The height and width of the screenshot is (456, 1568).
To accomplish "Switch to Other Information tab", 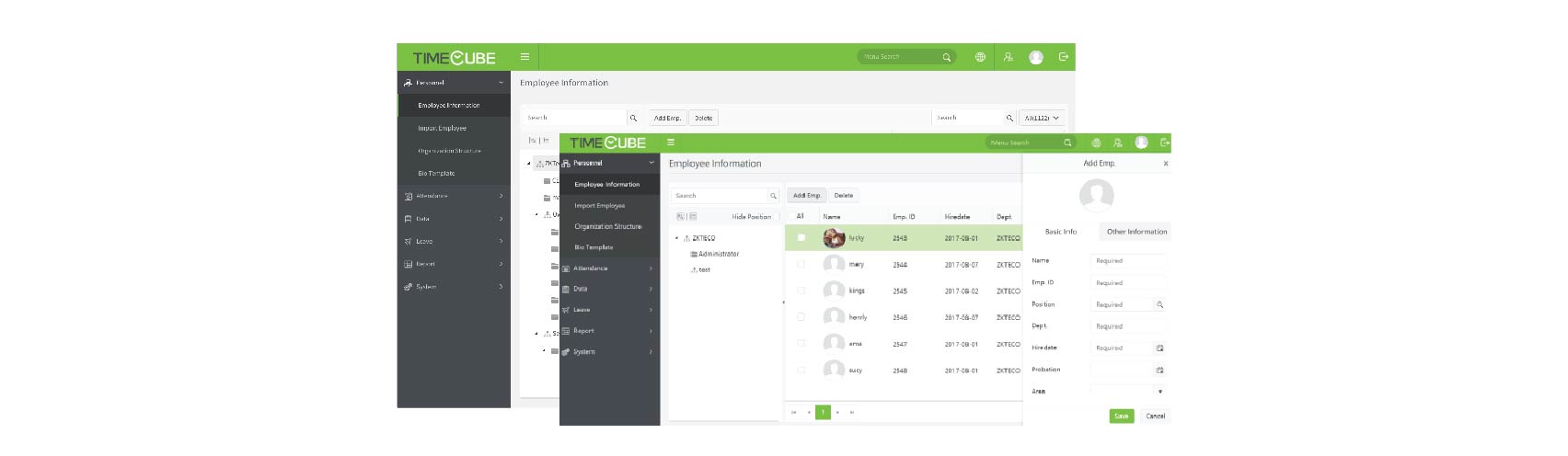I will 1136,232.
